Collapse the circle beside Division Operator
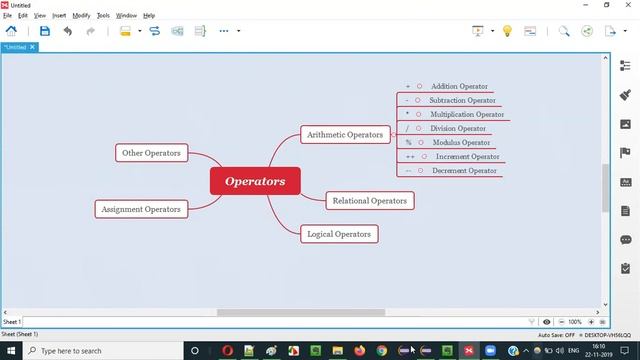 pos(418,128)
